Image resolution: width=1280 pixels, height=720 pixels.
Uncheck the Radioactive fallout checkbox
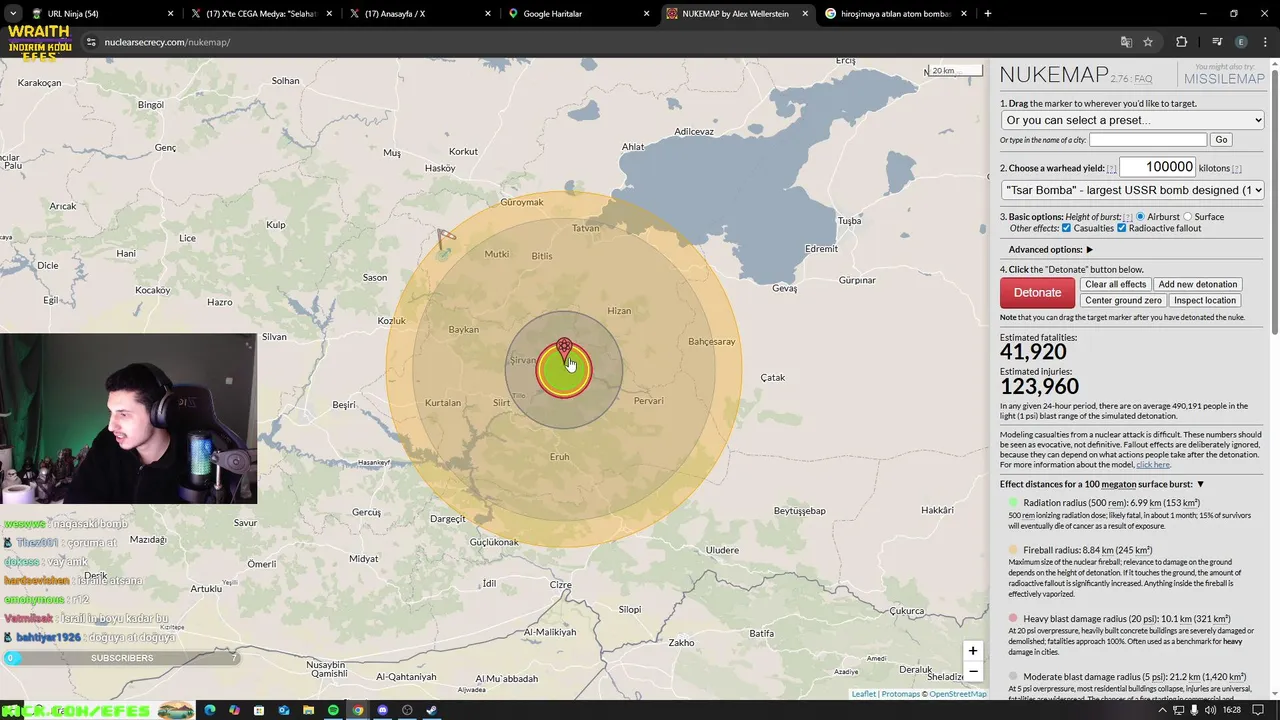[1121, 228]
